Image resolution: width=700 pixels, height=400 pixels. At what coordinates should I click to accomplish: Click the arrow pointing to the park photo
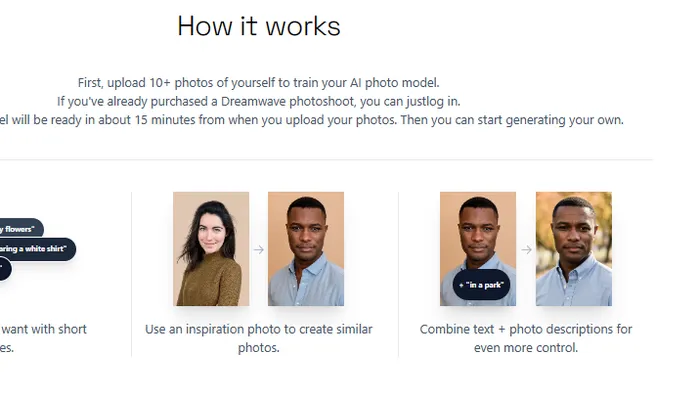[526, 249]
